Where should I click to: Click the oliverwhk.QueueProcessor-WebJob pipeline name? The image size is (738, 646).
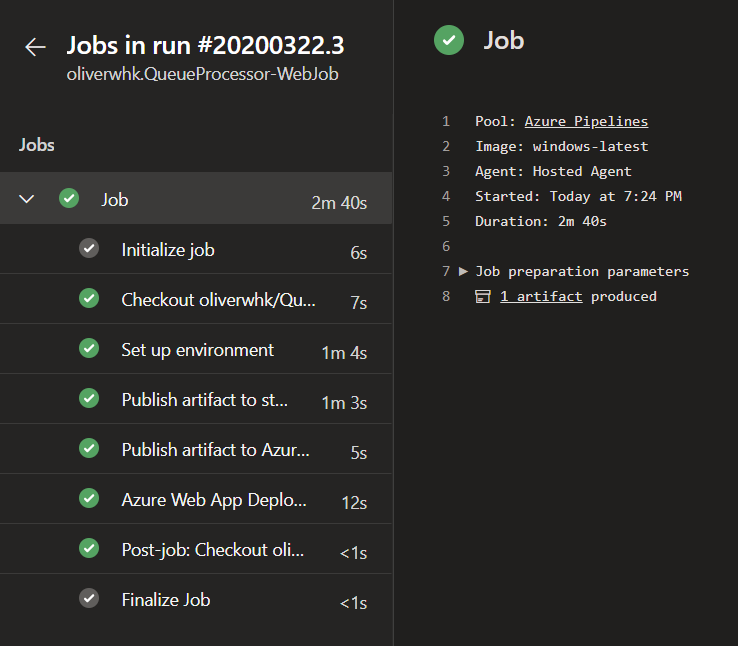click(202, 74)
